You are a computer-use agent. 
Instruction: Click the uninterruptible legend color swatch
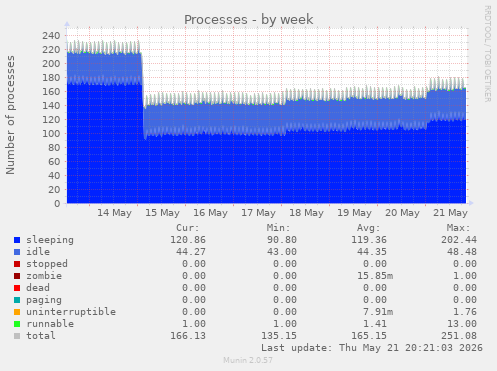pos(17,312)
